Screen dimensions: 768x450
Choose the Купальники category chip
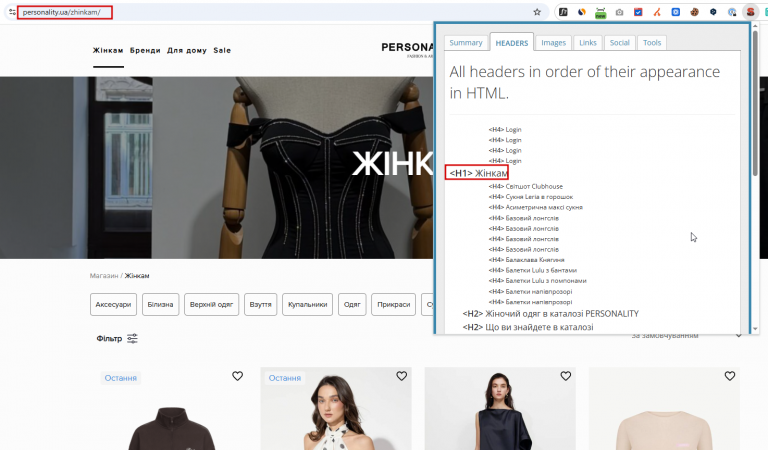(308, 305)
